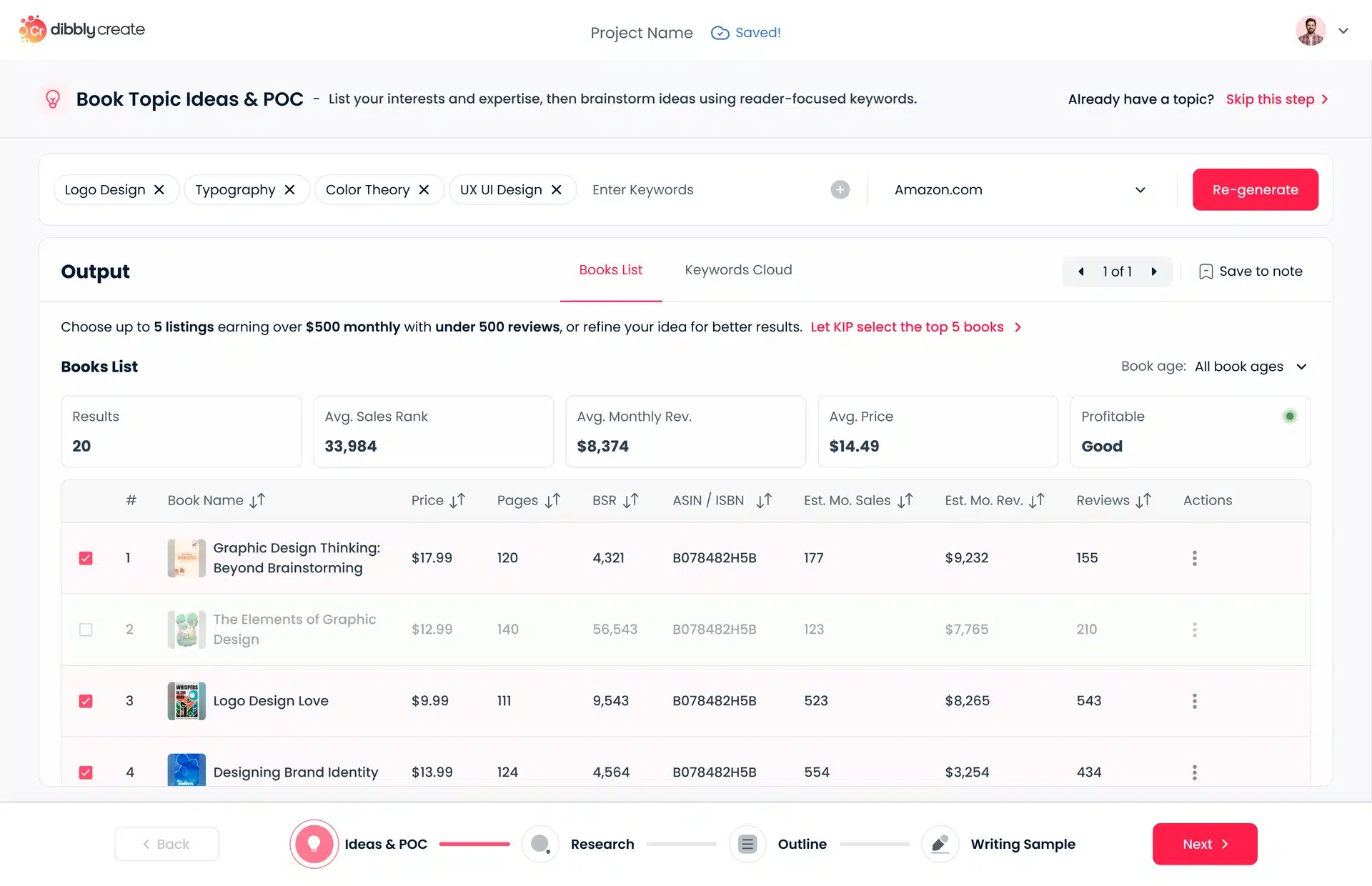The width and height of the screenshot is (1372, 886).
Task: Click the Designing Brand Identity book title
Action: coord(295,772)
